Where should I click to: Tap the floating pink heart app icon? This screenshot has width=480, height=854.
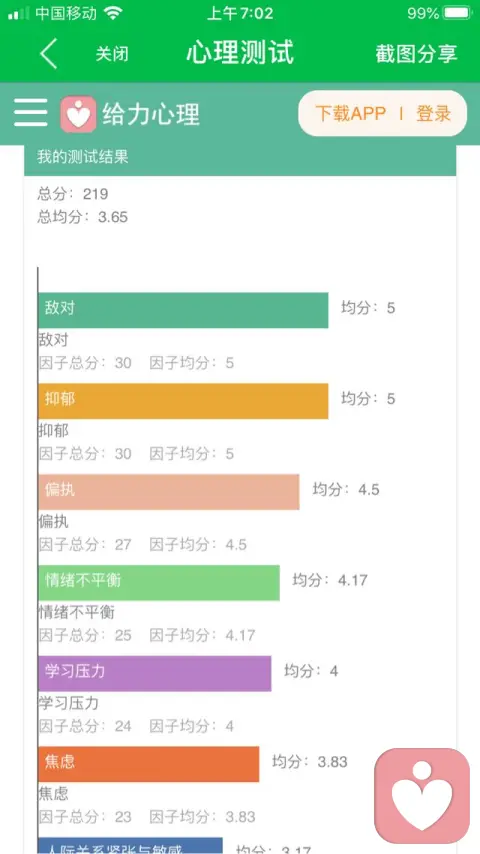click(422, 795)
